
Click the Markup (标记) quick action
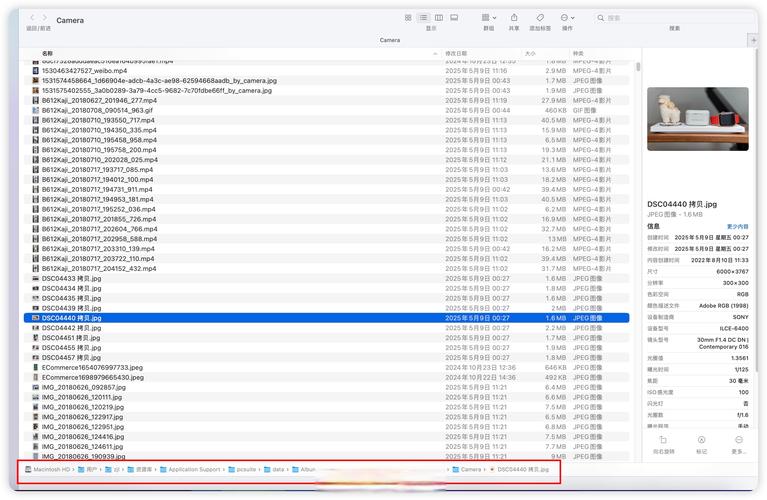coord(701,441)
